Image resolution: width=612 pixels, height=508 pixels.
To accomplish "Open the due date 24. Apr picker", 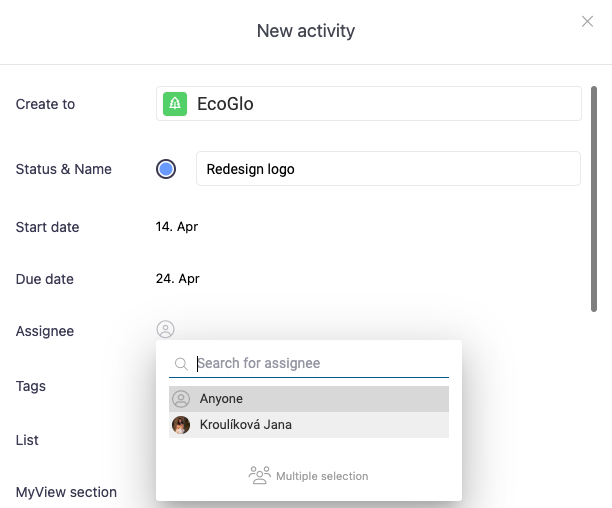I will pos(178,279).
